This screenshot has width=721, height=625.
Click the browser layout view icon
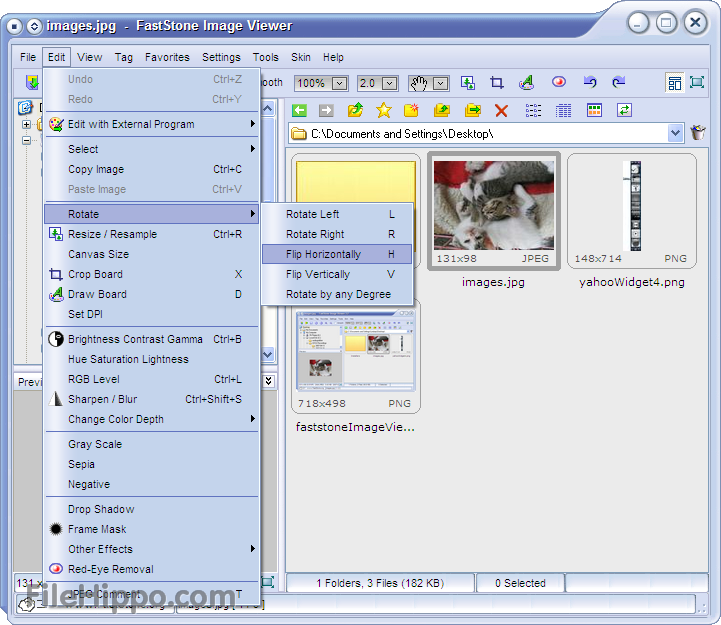(675, 83)
